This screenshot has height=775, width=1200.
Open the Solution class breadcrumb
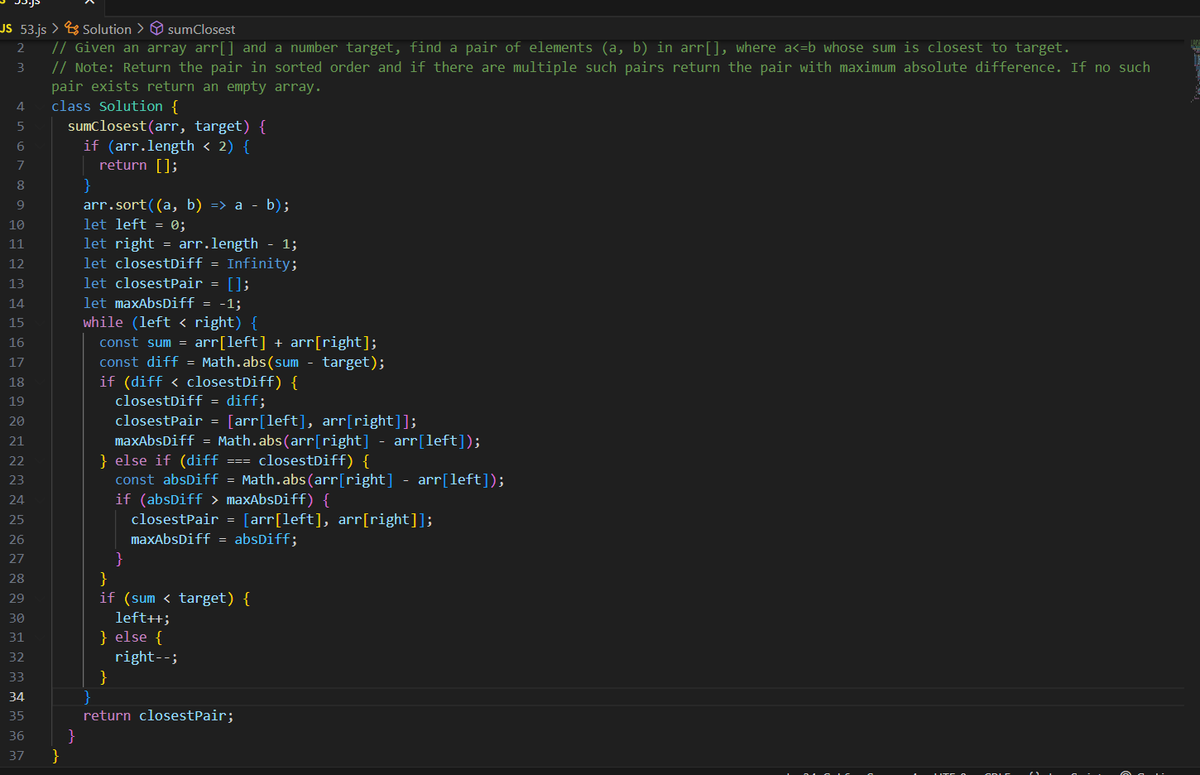click(99, 29)
